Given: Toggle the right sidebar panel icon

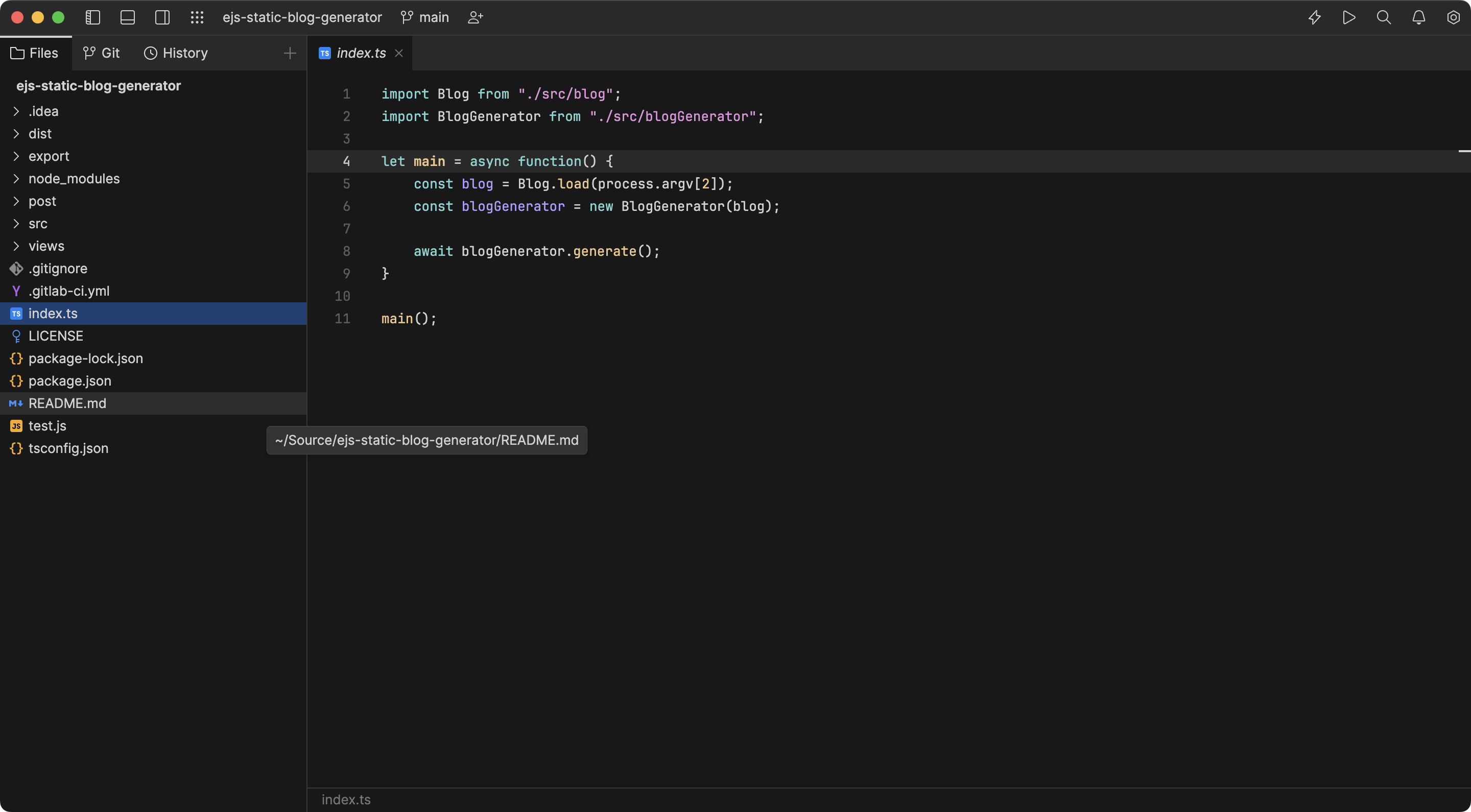Looking at the screenshot, I should (x=162, y=18).
